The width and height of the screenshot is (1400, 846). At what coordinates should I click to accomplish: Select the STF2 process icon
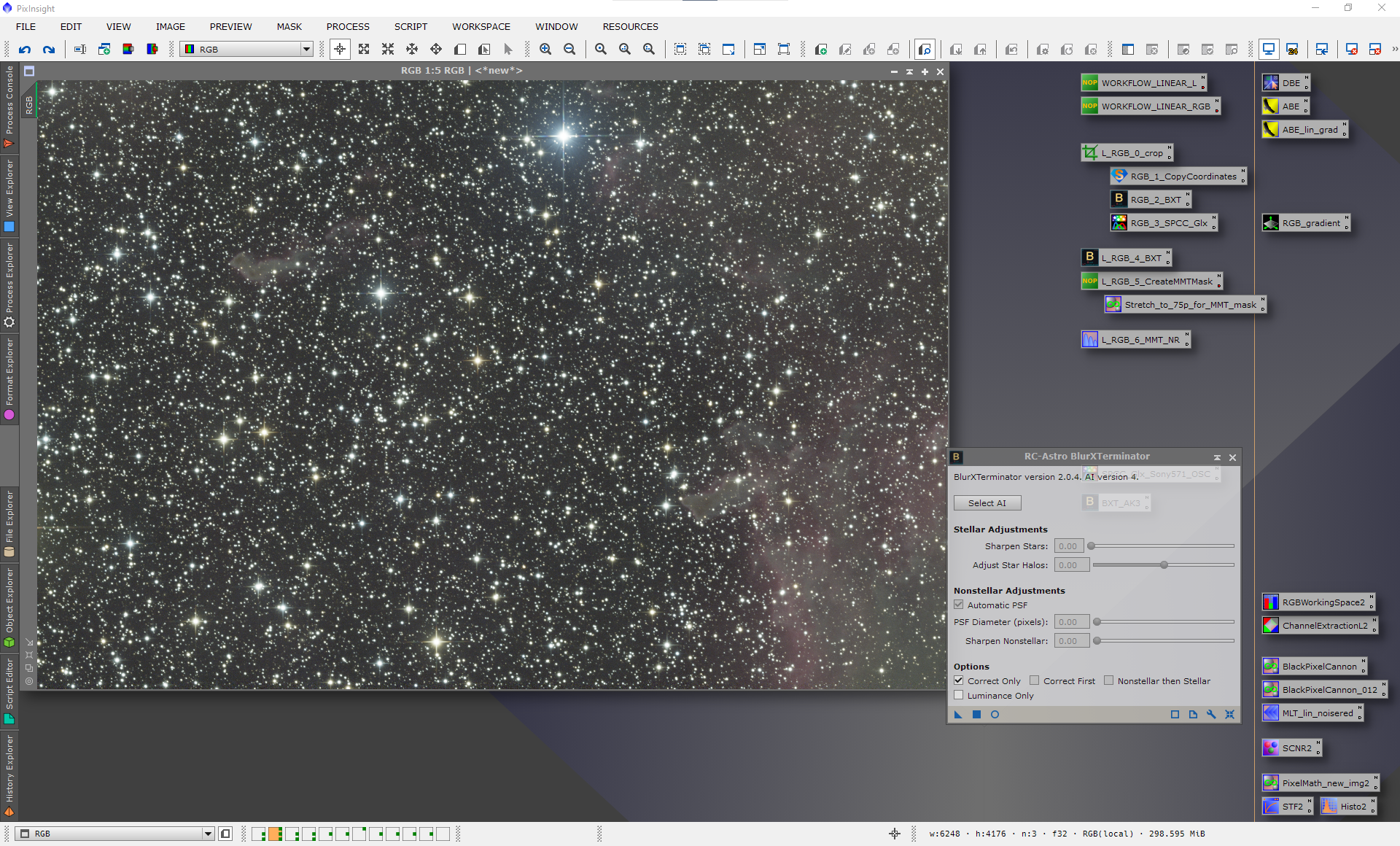[x=1287, y=807]
